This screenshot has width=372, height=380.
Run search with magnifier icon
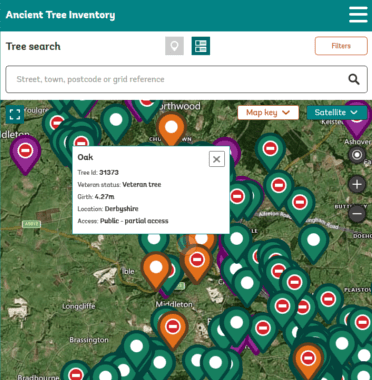tap(354, 79)
